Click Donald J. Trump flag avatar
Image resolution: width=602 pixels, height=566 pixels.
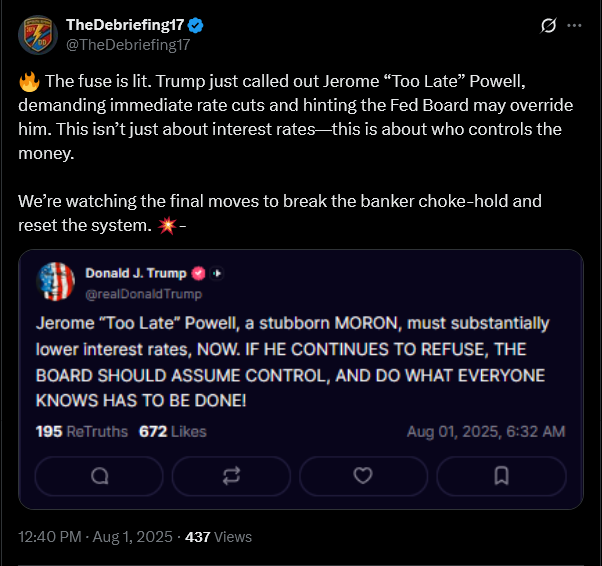[x=56, y=281]
